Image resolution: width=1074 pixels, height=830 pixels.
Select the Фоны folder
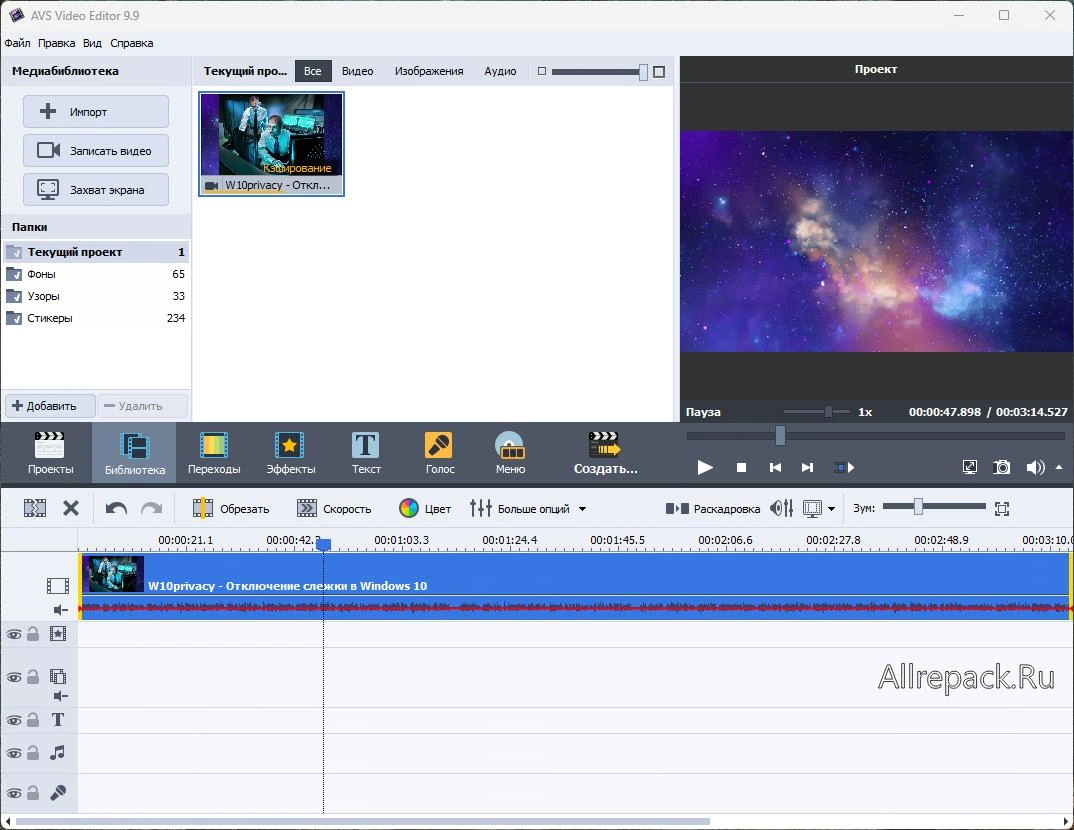pos(96,274)
